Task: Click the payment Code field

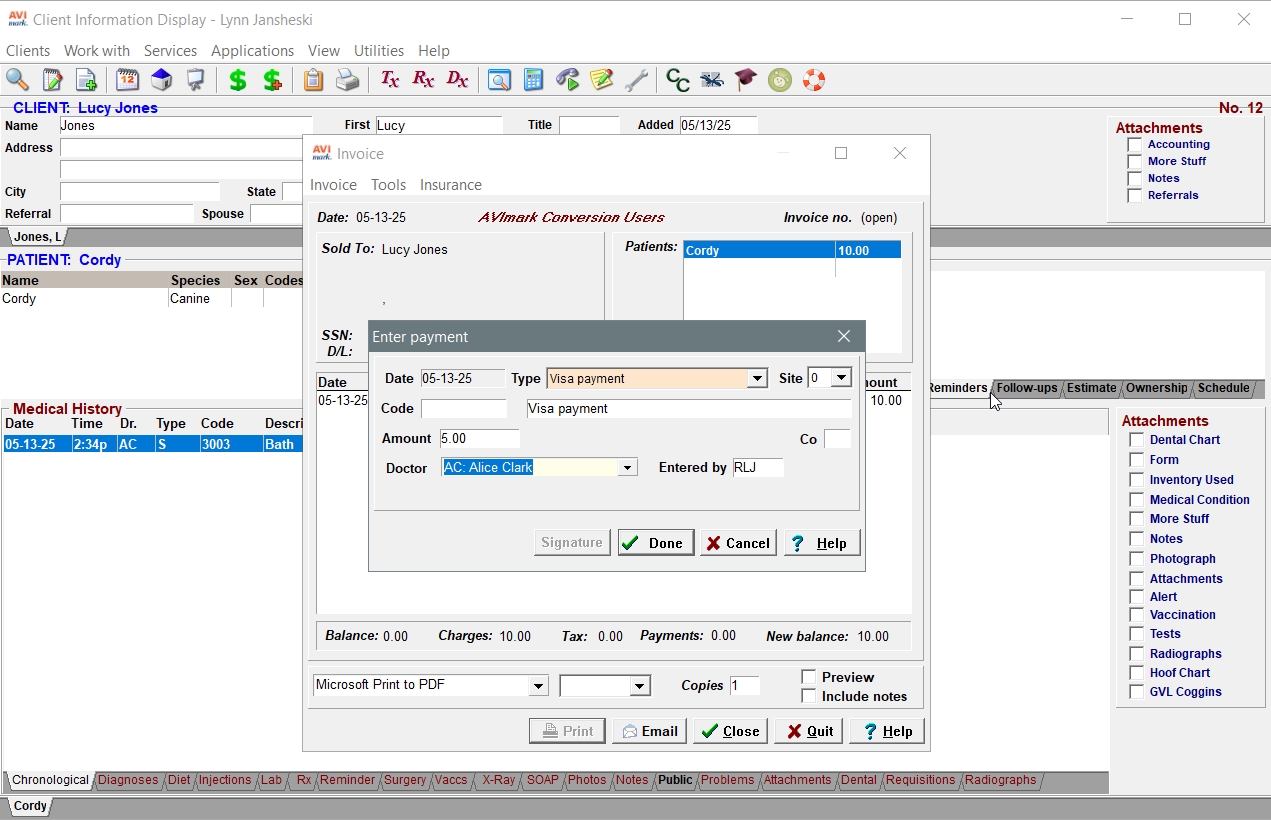Action: tap(464, 408)
